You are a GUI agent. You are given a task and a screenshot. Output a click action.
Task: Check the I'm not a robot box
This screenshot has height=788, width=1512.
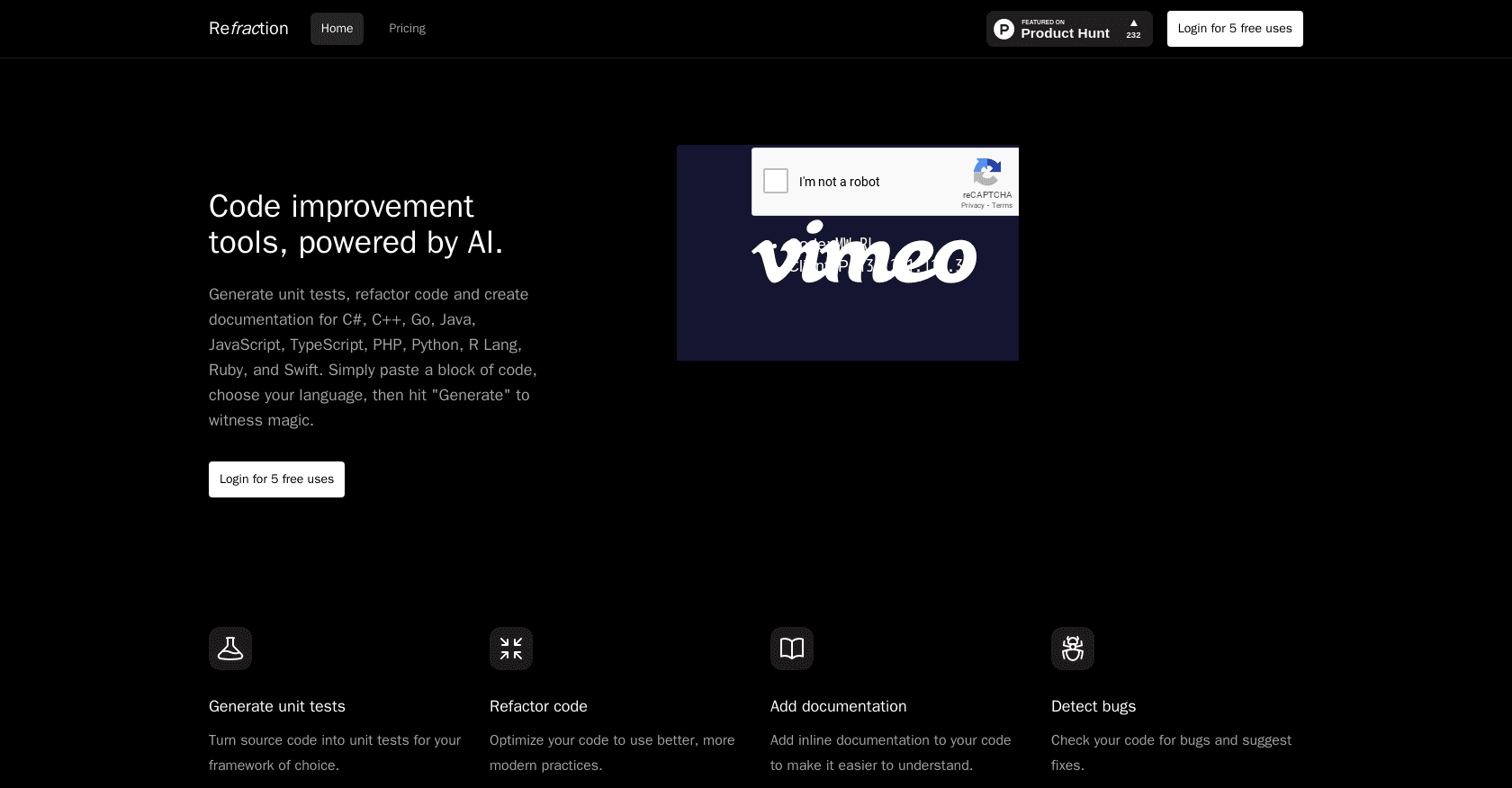(x=776, y=181)
